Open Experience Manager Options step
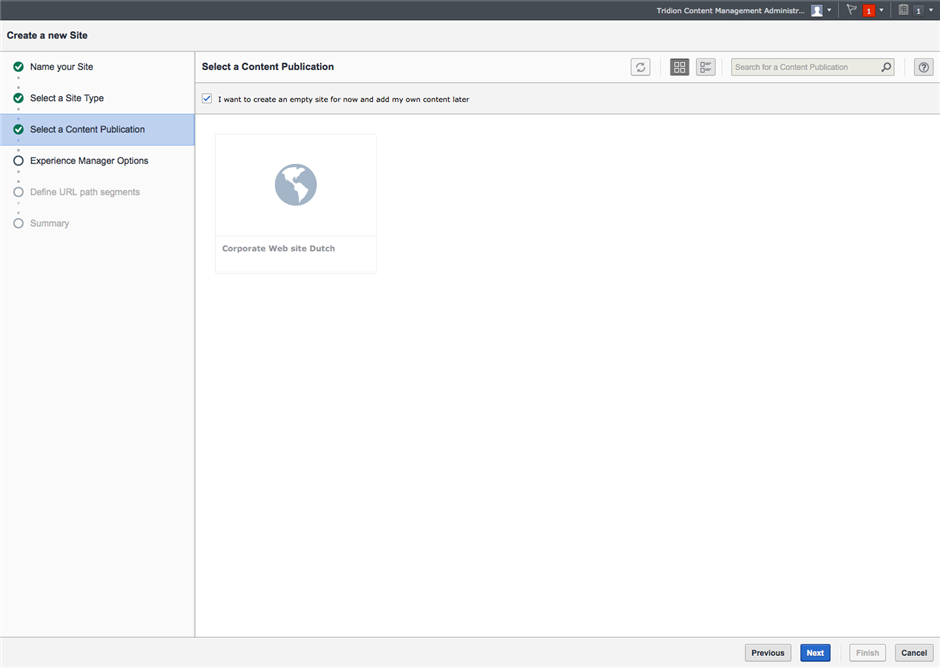Viewport: 940px width, 668px height. click(x=88, y=160)
